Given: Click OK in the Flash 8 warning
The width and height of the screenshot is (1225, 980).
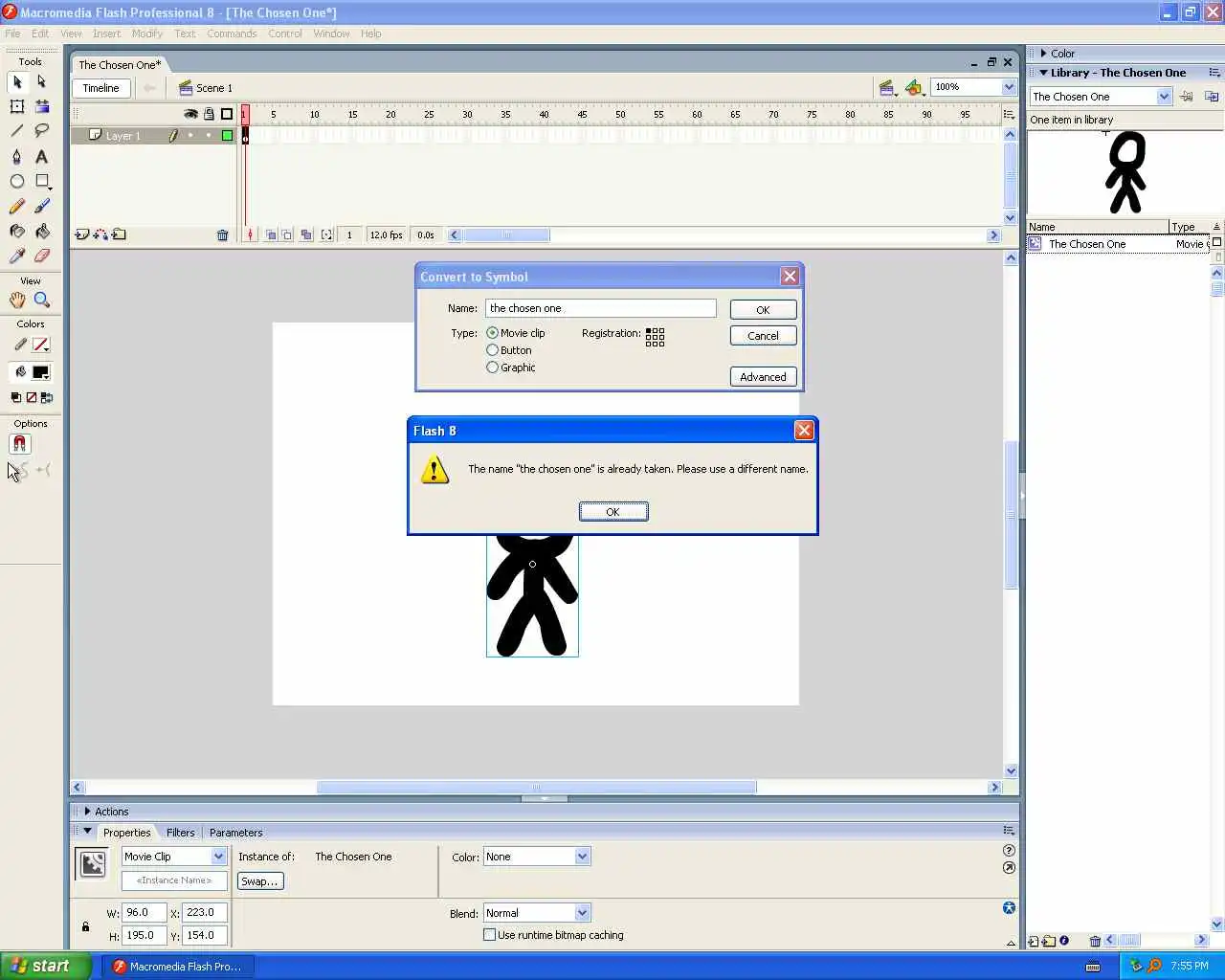Looking at the screenshot, I should (x=613, y=512).
